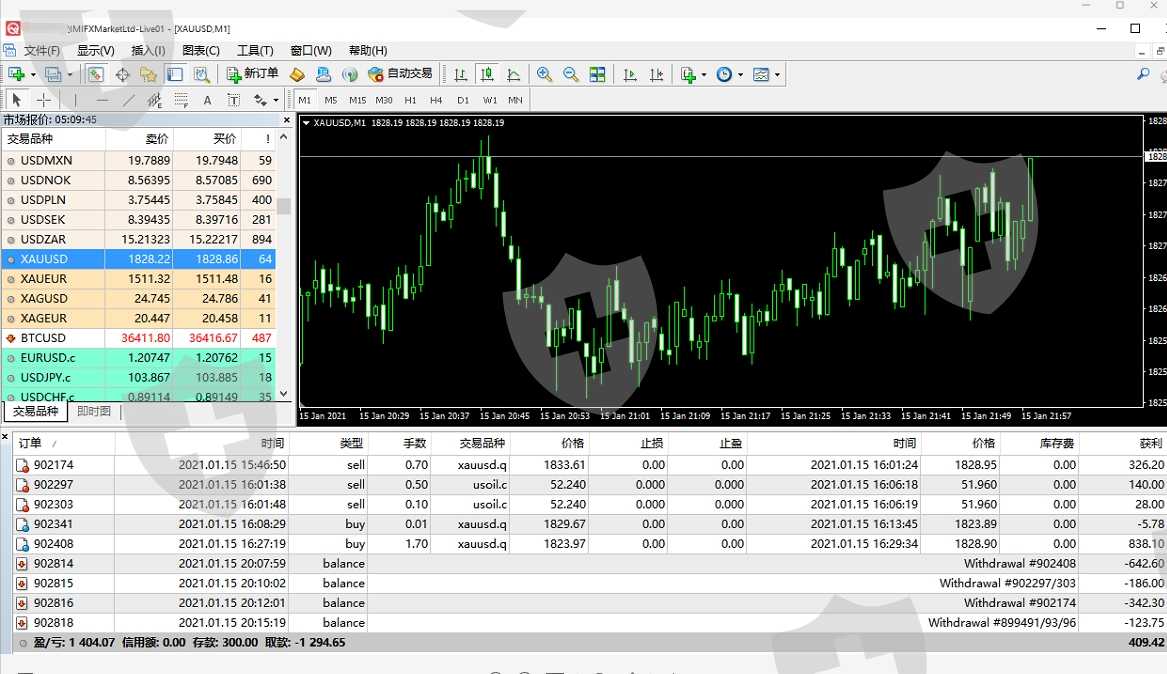Draw a trendline with the diagonal line tool
Screen dimensions: 1167x674
pos(128,100)
